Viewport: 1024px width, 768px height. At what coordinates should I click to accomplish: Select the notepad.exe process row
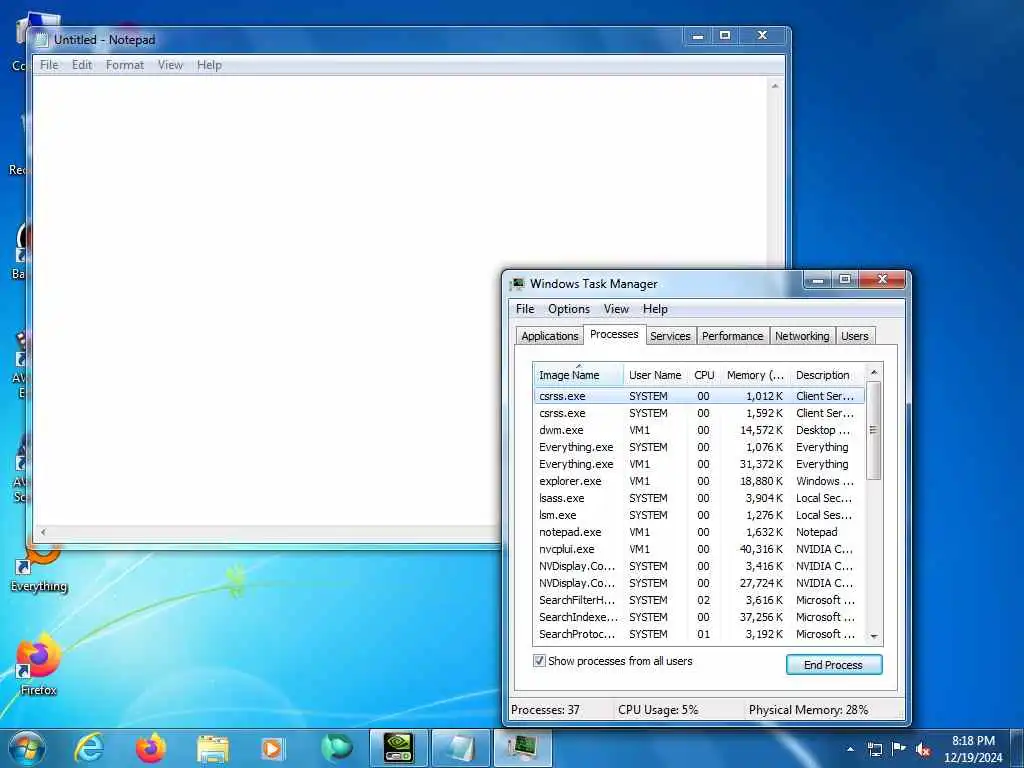pyautogui.click(x=699, y=532)
